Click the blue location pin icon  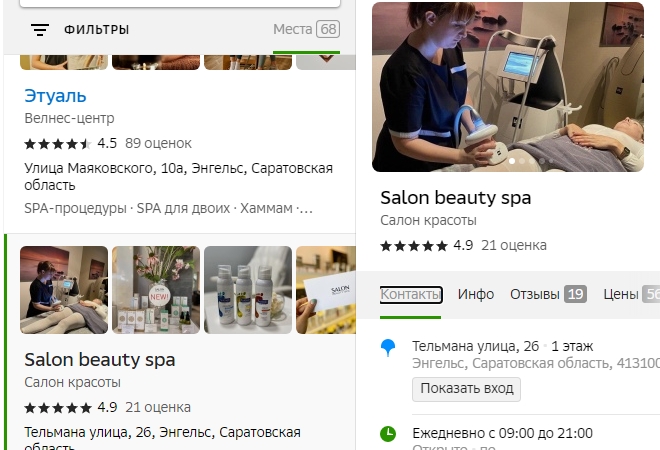(389, 347)
